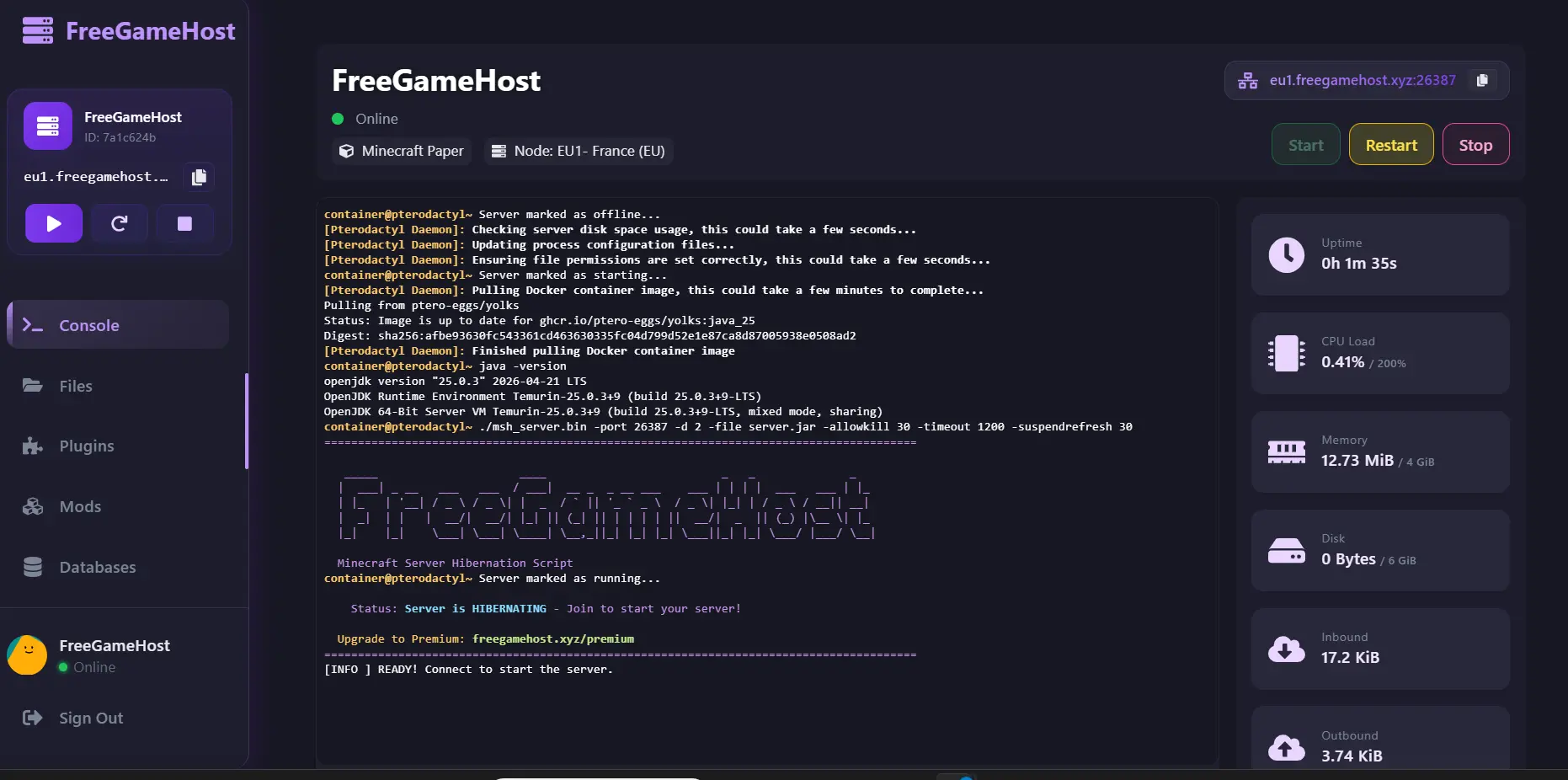Click the purple server icon on the server card

(x=48, y=126)
